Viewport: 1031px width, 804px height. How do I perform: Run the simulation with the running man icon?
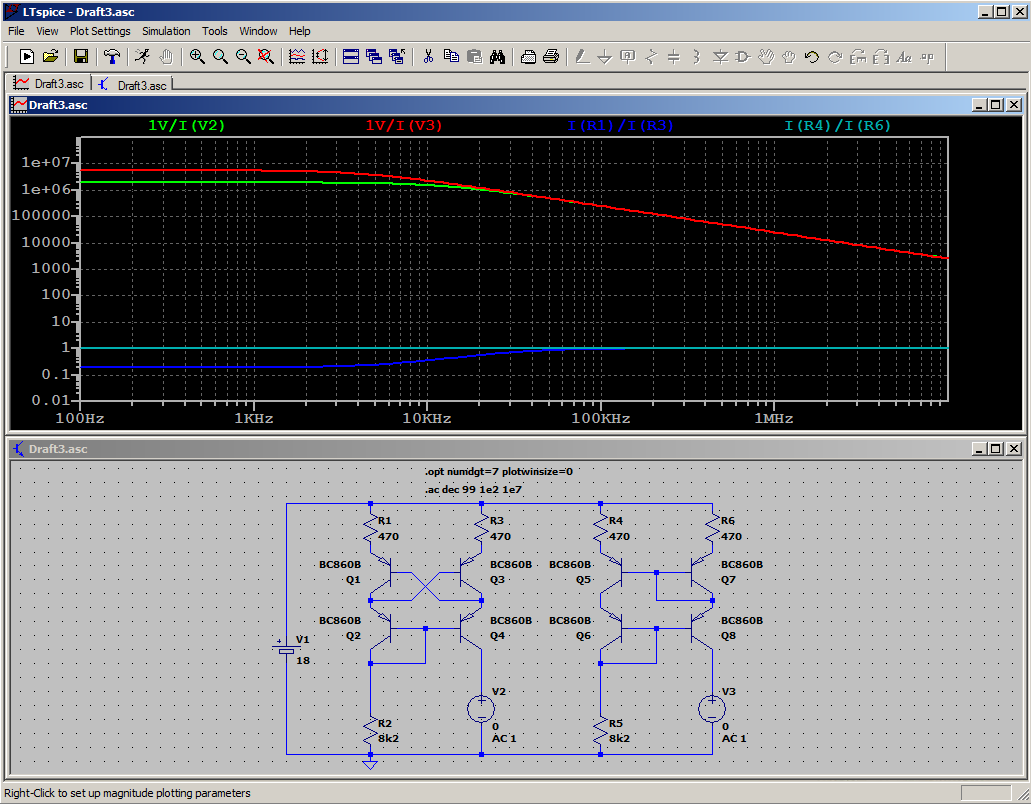[143, 57]
